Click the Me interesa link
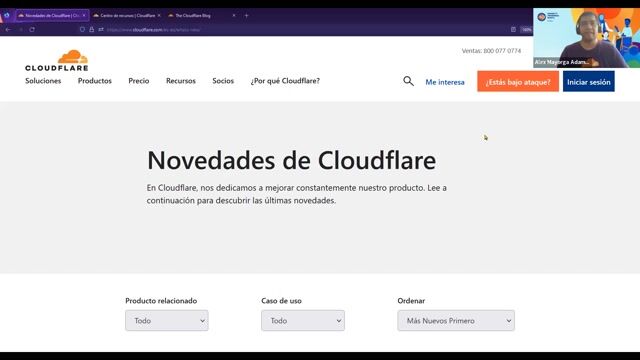Screen dimensions: 640x360 coord(445,82)
